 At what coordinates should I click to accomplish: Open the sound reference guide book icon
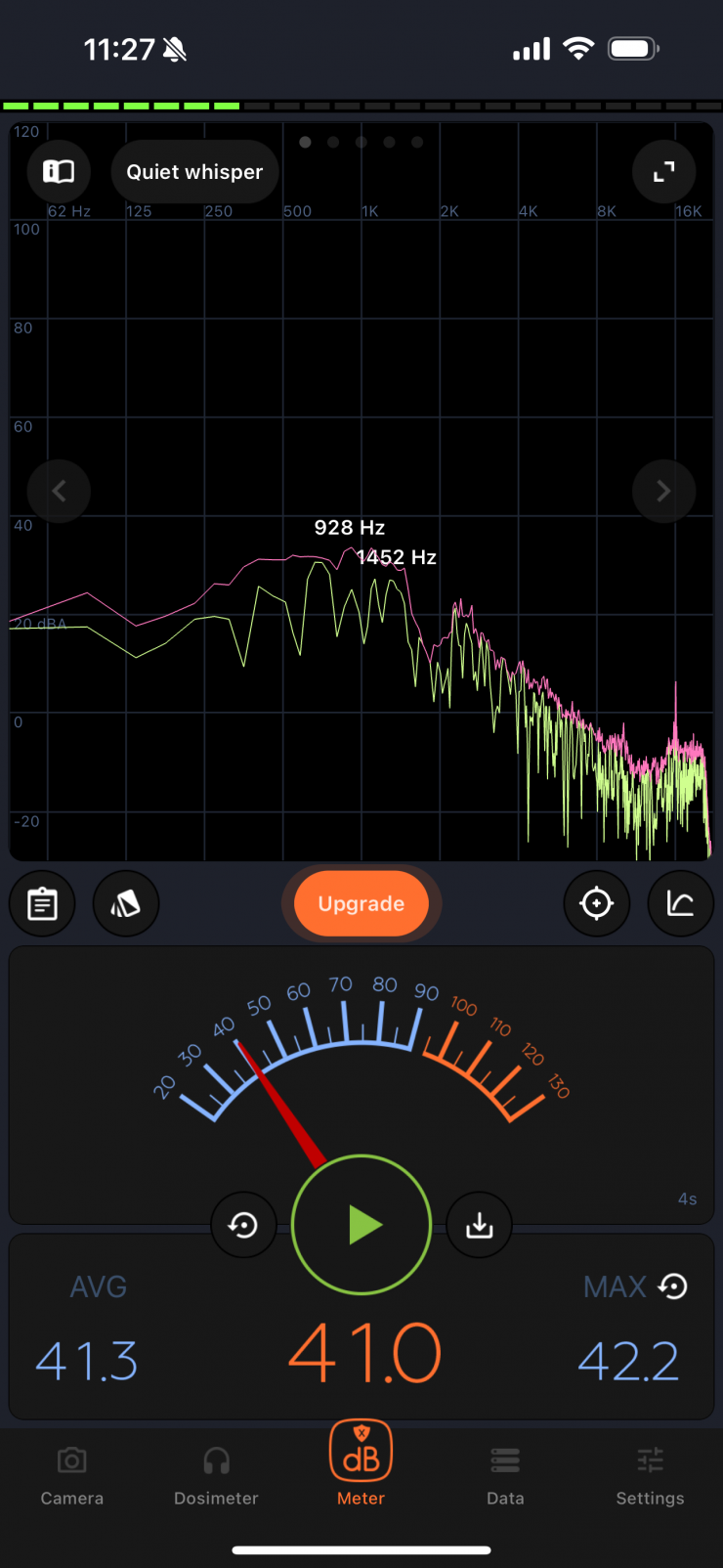(x=59, y=172)
